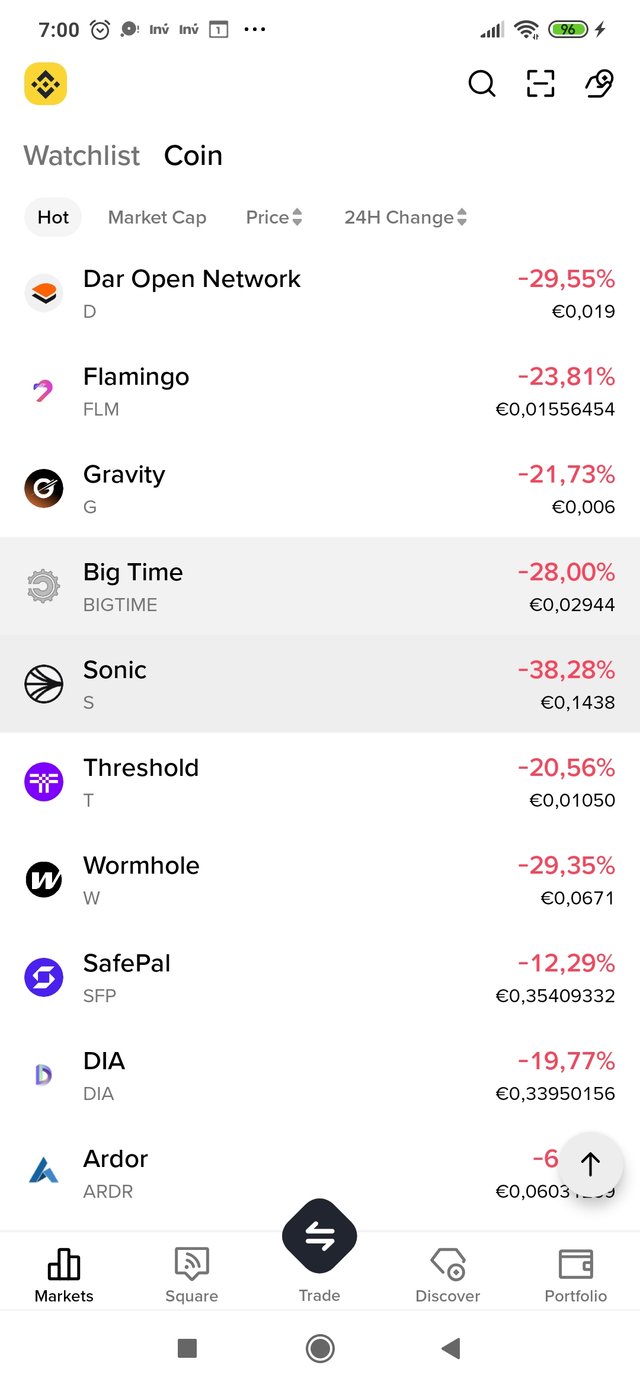The image size is (640, 1387).
Task: Tap the headset support icon
Action: 598,84
